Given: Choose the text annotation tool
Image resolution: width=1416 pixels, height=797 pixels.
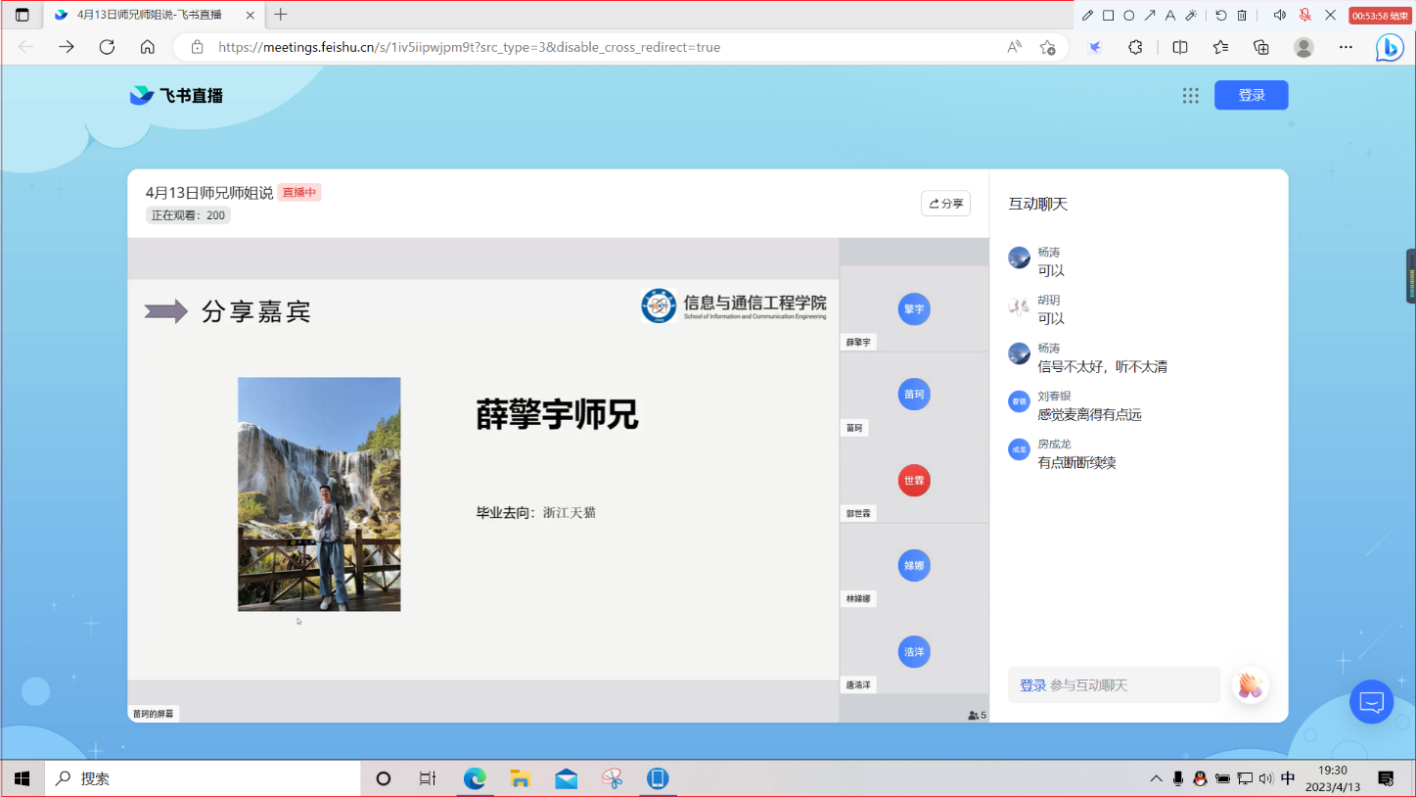Looking at the screenshot, I should [1170, 15].
